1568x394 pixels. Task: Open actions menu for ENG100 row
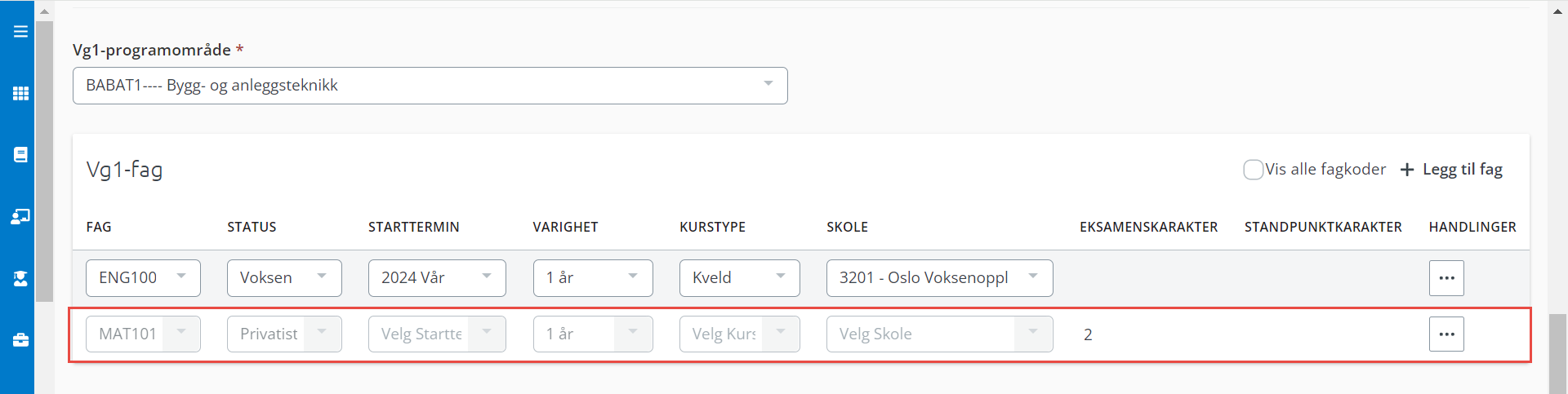click(1446, 278)
